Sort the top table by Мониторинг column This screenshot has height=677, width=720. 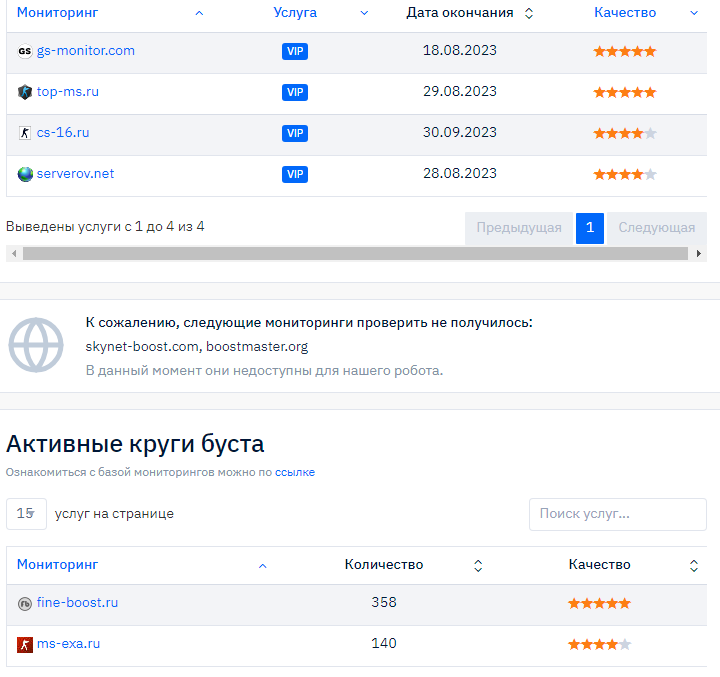[57, 12]
